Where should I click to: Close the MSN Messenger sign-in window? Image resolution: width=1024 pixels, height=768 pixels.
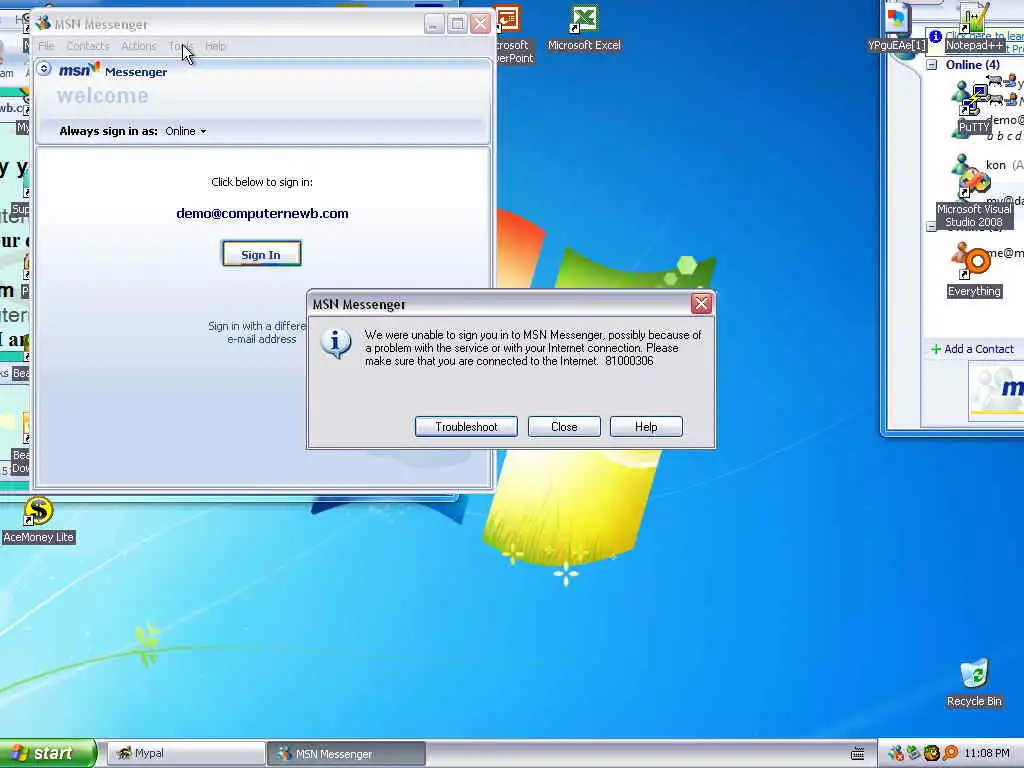pos(481,25)
